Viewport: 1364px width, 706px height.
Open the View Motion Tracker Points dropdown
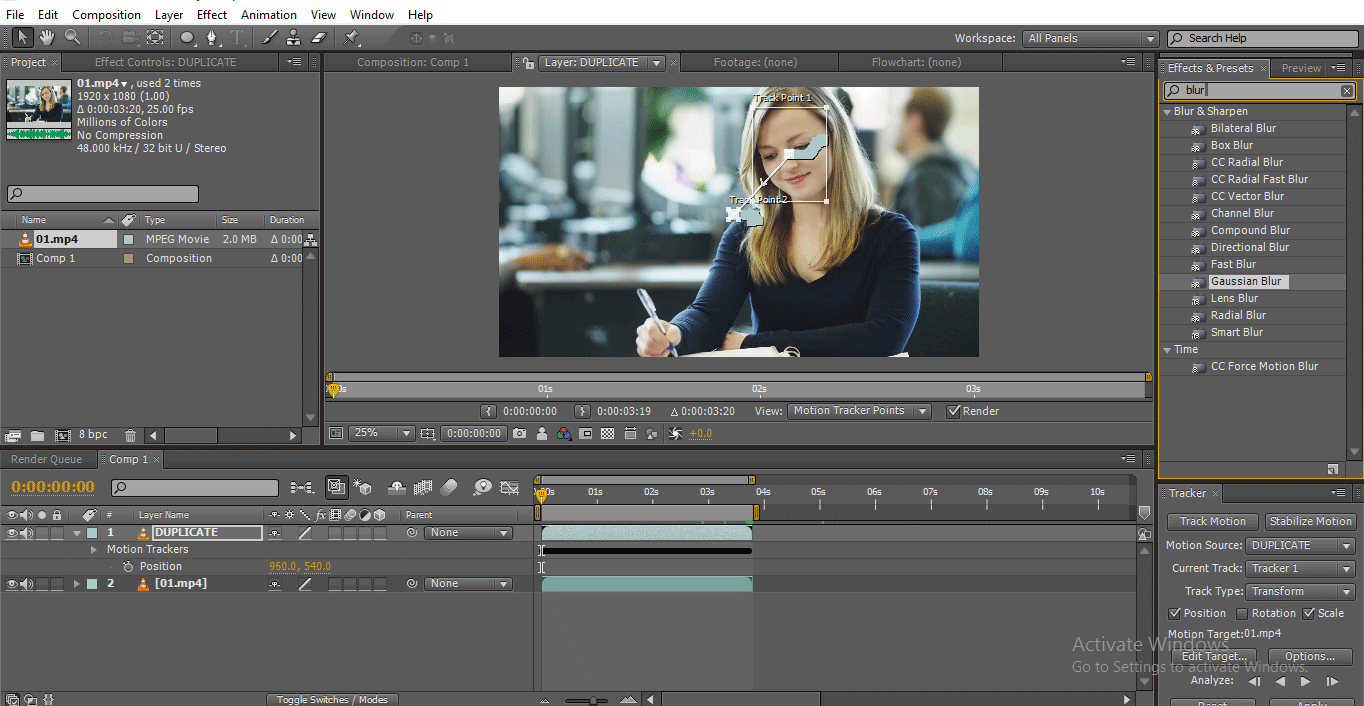pos(859,411)
